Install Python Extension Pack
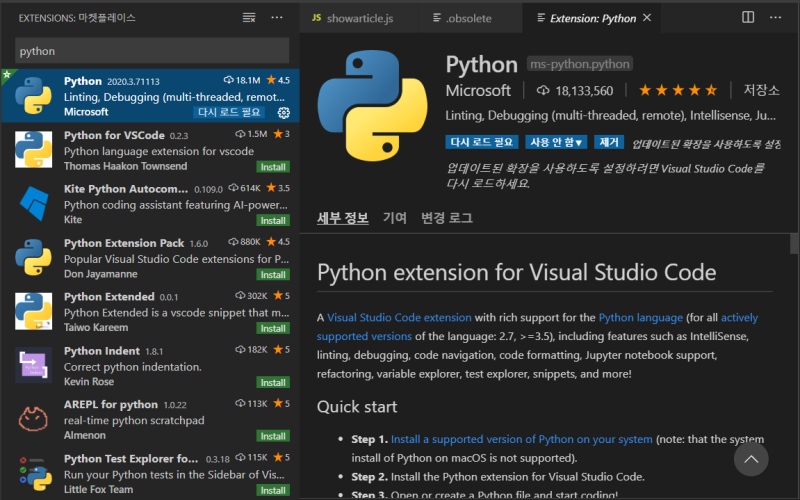The image size is (800, 500). 273,274
